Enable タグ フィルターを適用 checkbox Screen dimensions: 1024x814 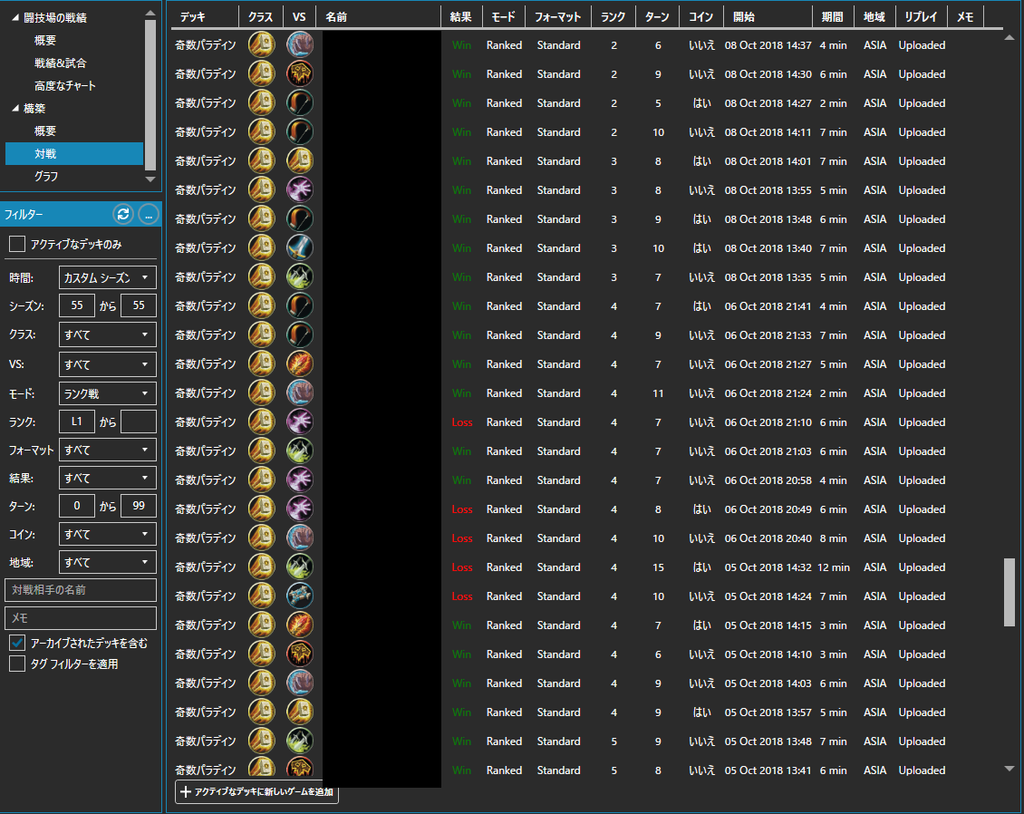17,664
